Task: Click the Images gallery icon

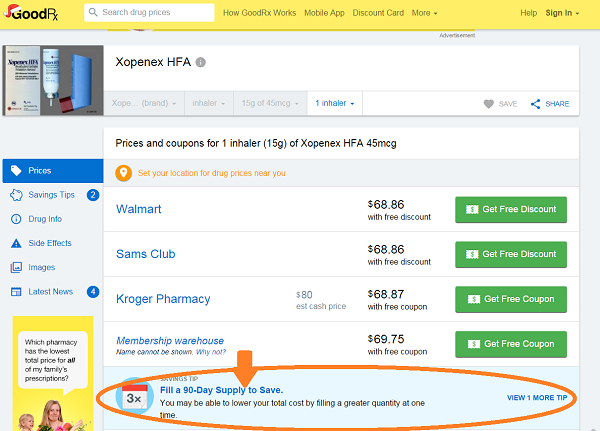Action: click(16, 267)
